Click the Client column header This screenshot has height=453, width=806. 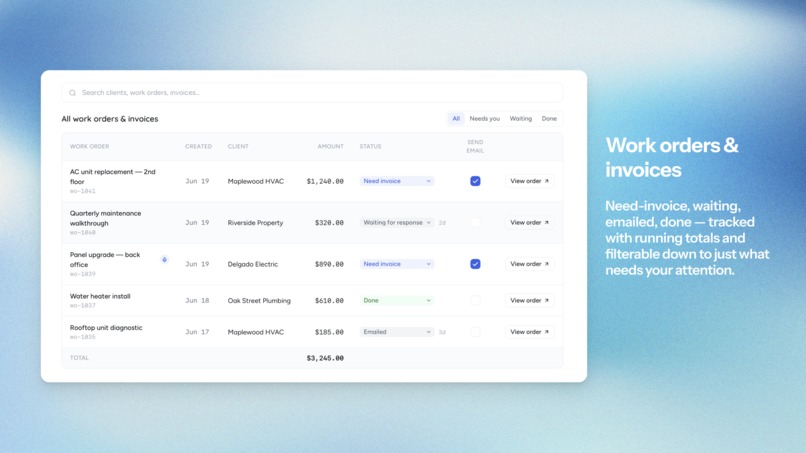[238, 147]
